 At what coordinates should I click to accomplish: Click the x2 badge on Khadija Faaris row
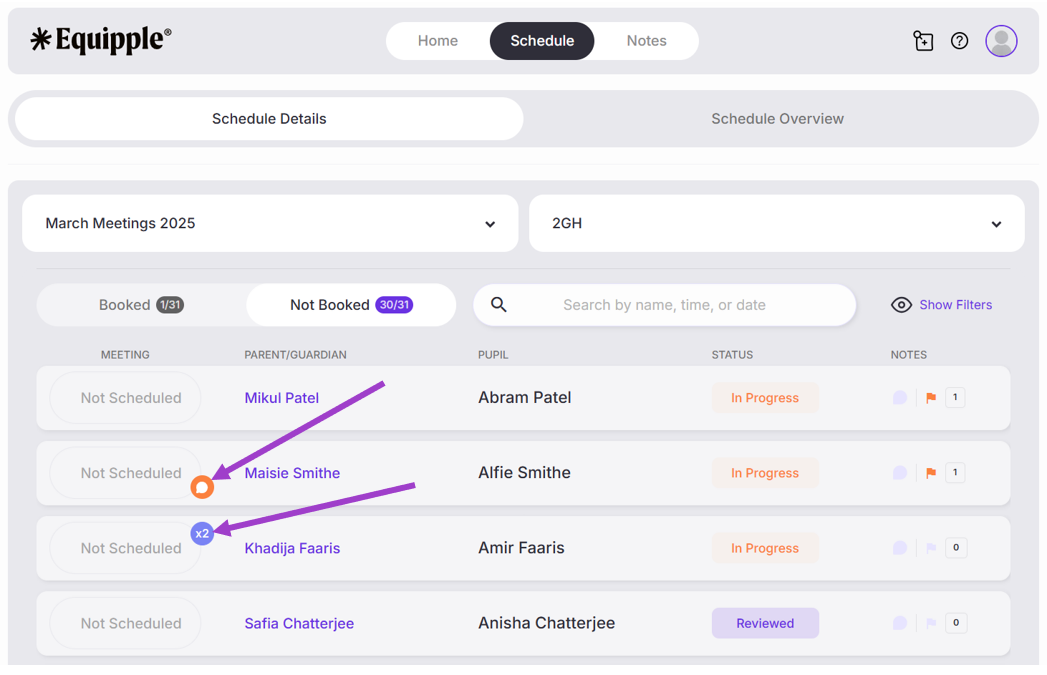[202, 533]
